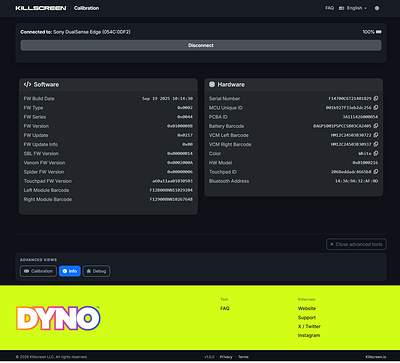The height and width of the screenshot is (363, 400).
Task: Open the English language dropdown
Action: point(353,8)
